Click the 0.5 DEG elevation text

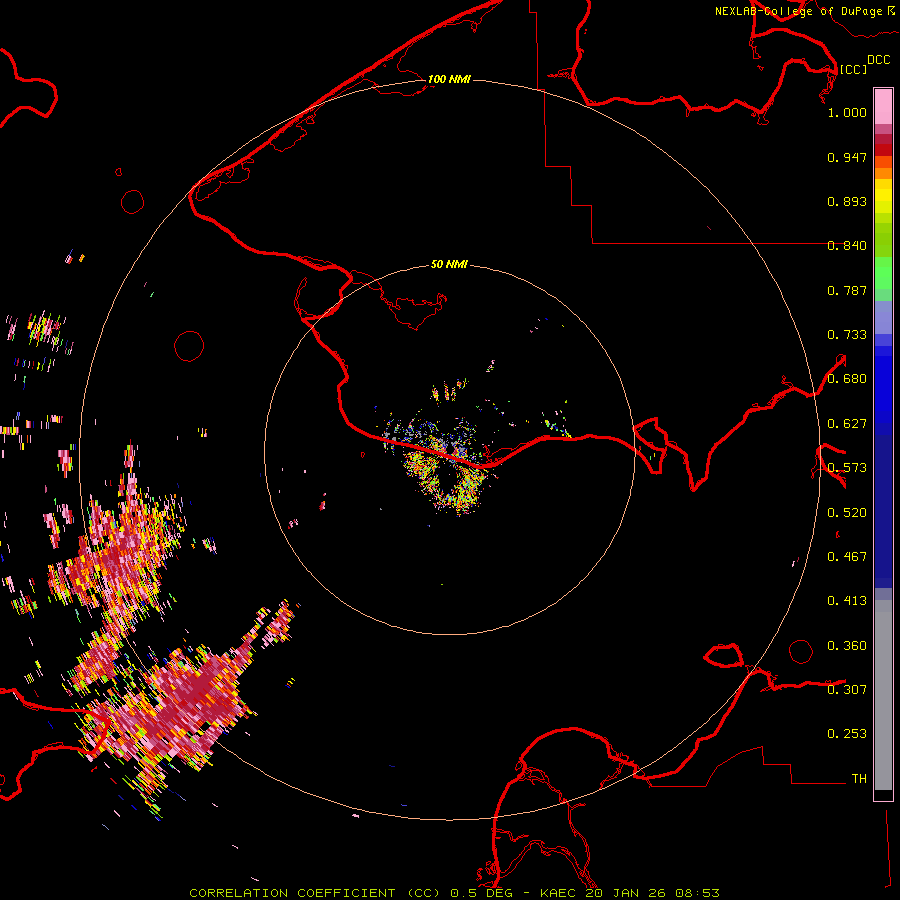click(x=482, y=893)
